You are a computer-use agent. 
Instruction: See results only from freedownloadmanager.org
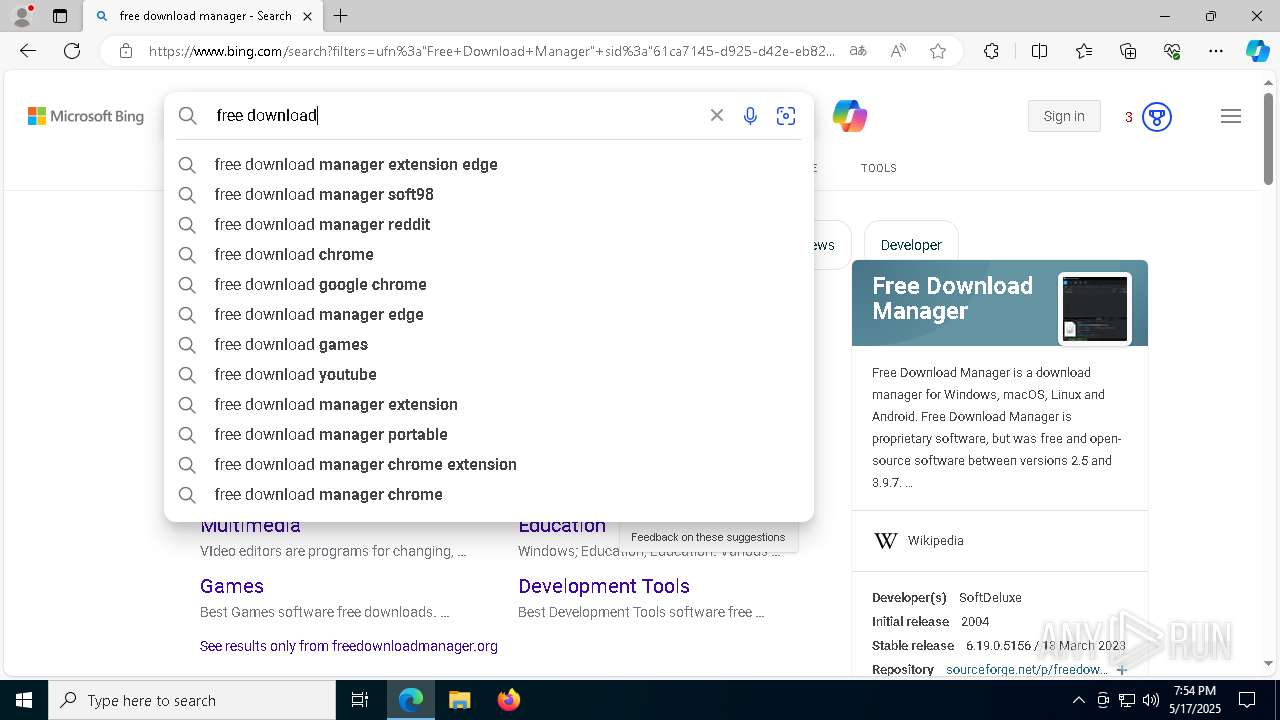tap(349, 646)
